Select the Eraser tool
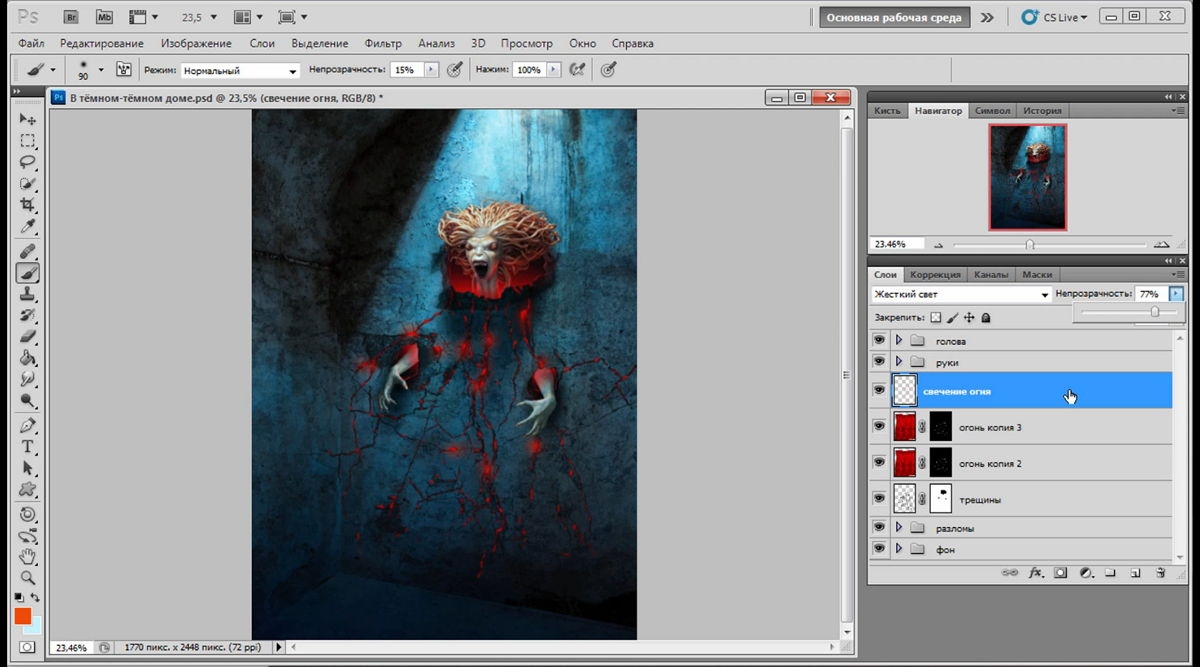This screenshot has height=667, width=1200. [28, 337]
